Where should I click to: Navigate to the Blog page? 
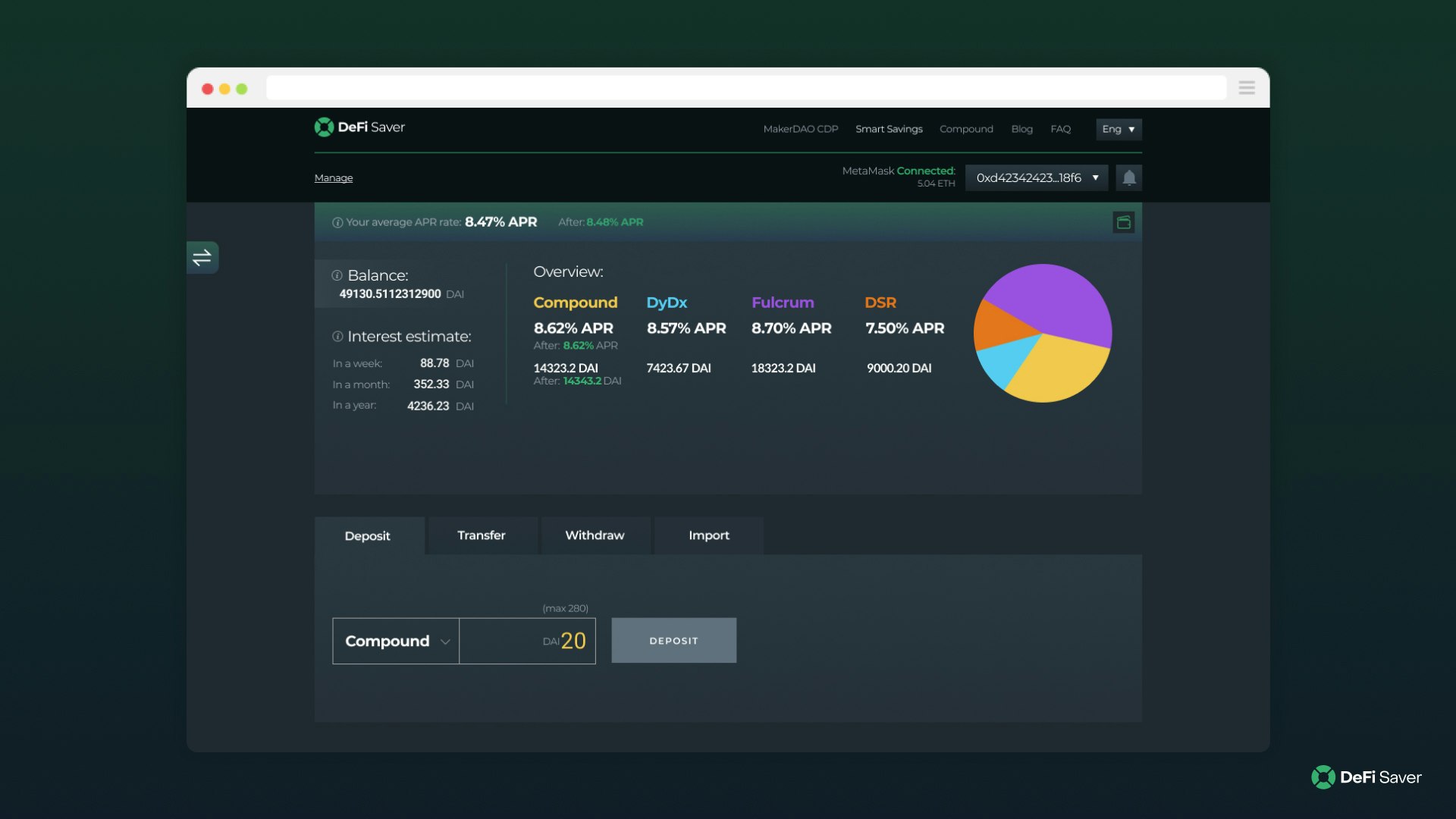pos(1022,129)
